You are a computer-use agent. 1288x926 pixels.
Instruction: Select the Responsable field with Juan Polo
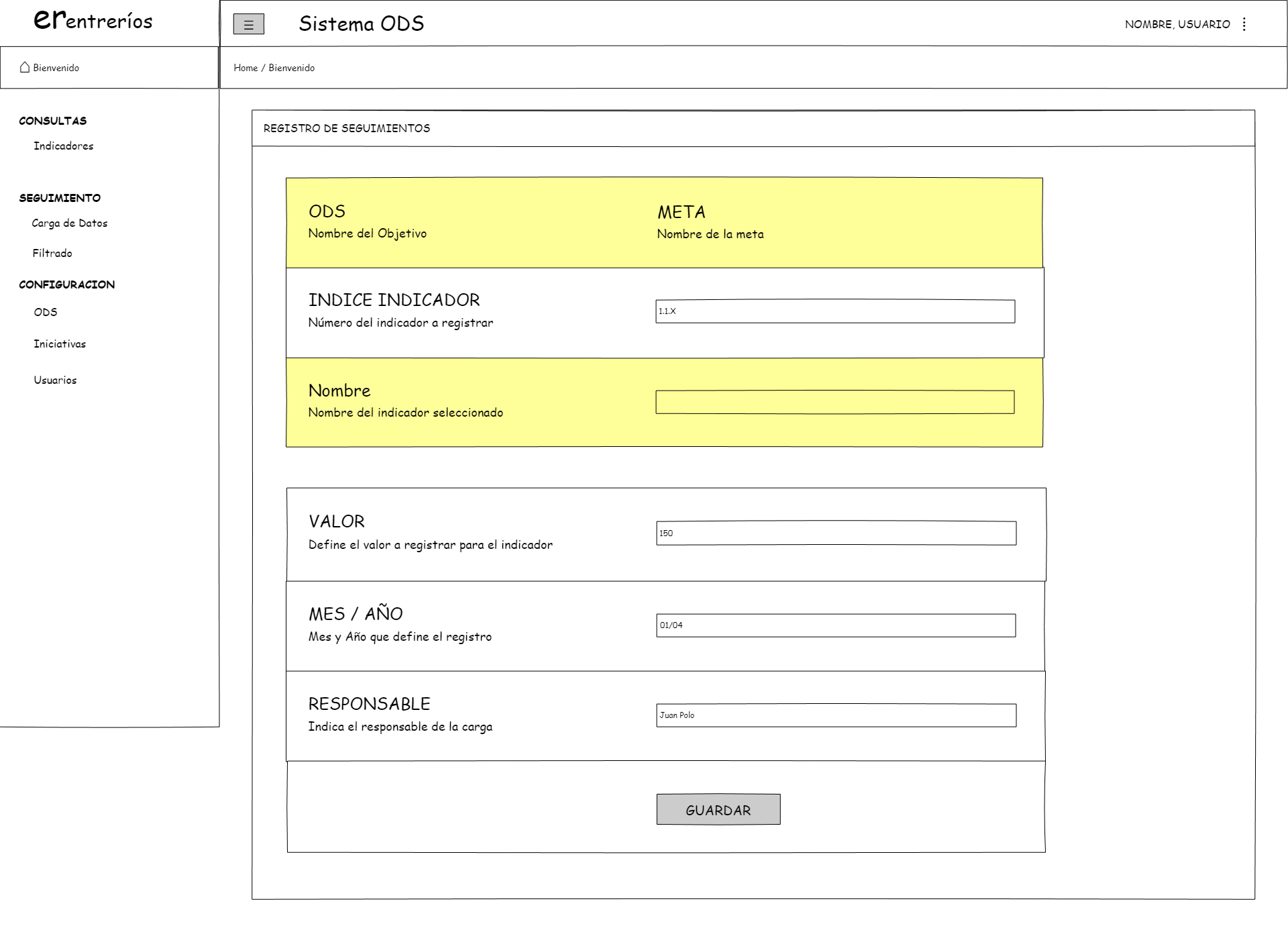[836, 715]
